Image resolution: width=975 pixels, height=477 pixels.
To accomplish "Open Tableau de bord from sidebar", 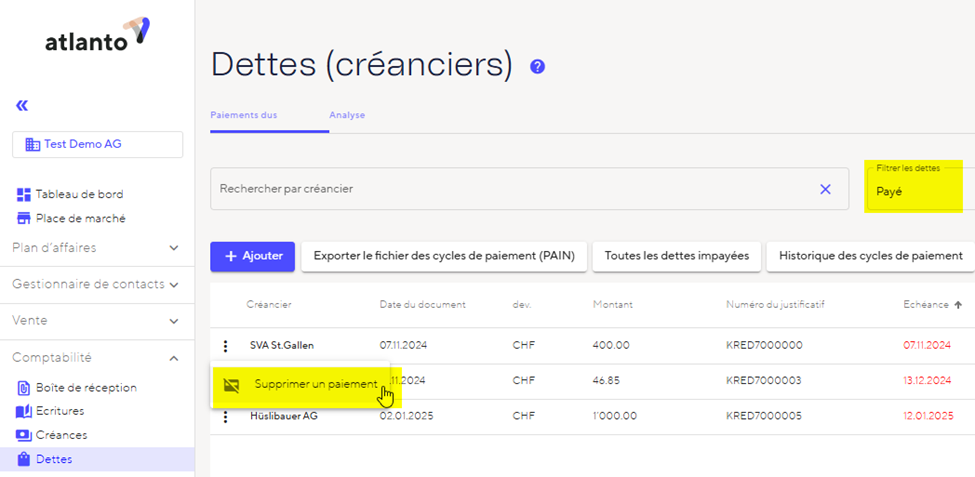I will click(79, 194).
